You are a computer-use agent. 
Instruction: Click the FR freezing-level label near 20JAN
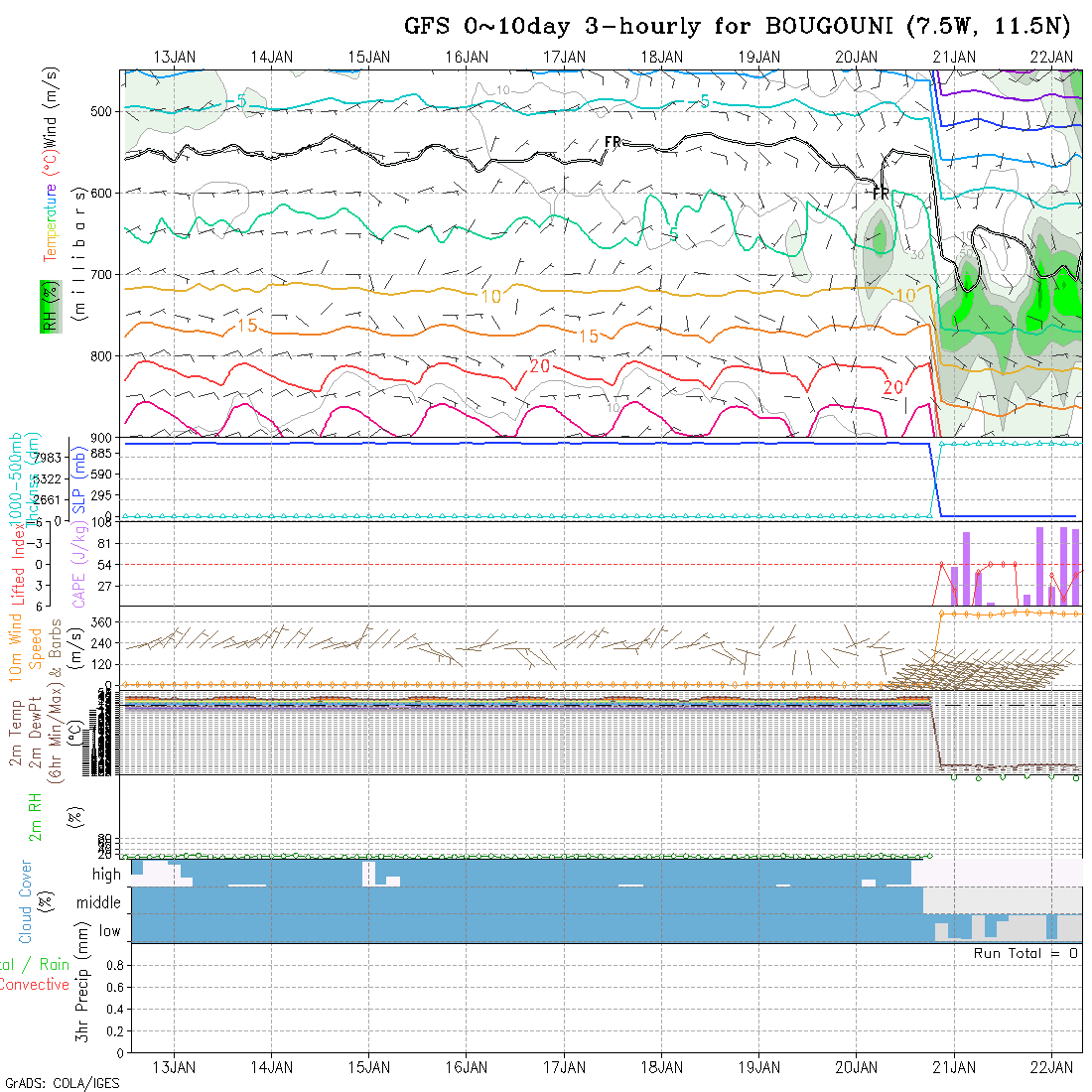[x=880, y=194]
